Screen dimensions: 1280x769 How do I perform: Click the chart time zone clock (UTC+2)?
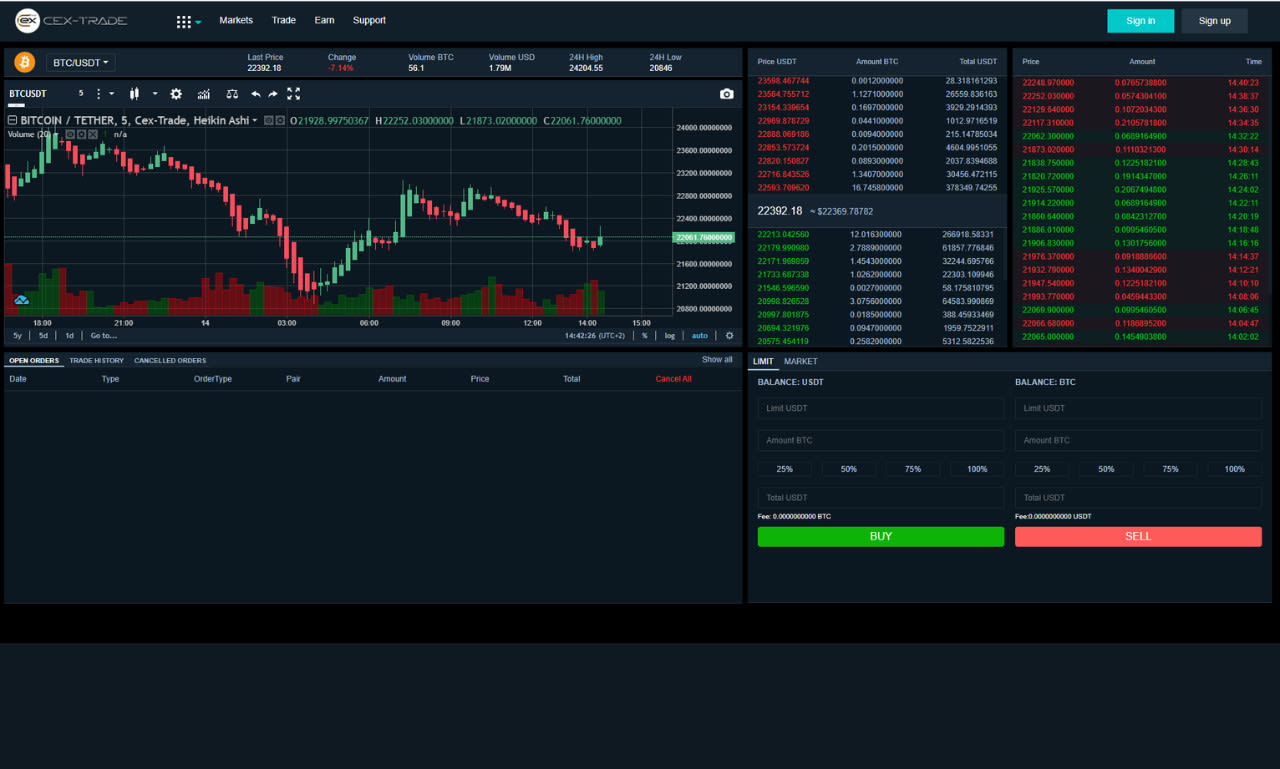[x=594, y=336]
